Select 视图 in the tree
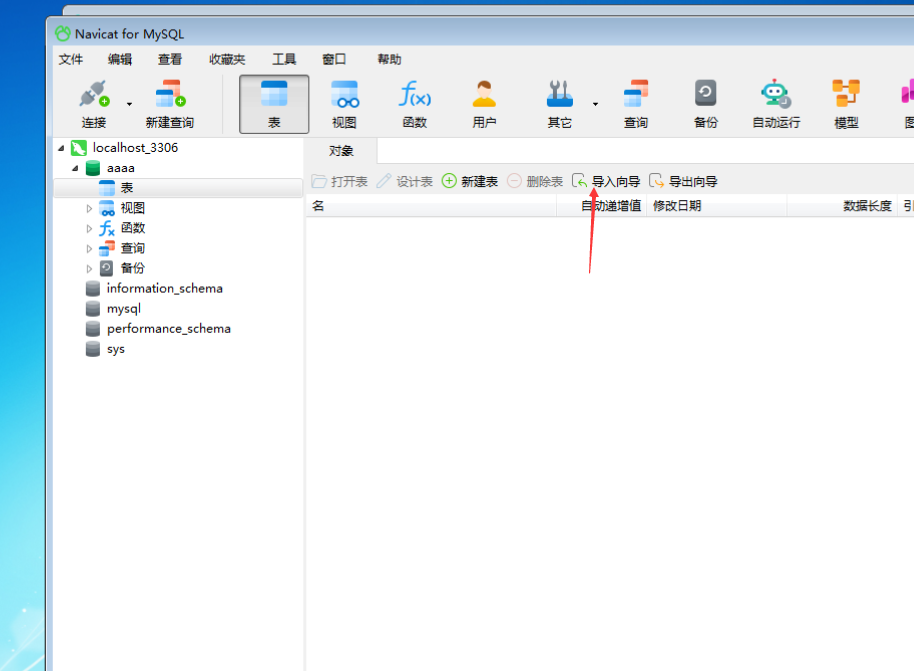Image resolution: width=914 pixels, height=671 pixels. (x=132, y=208)
